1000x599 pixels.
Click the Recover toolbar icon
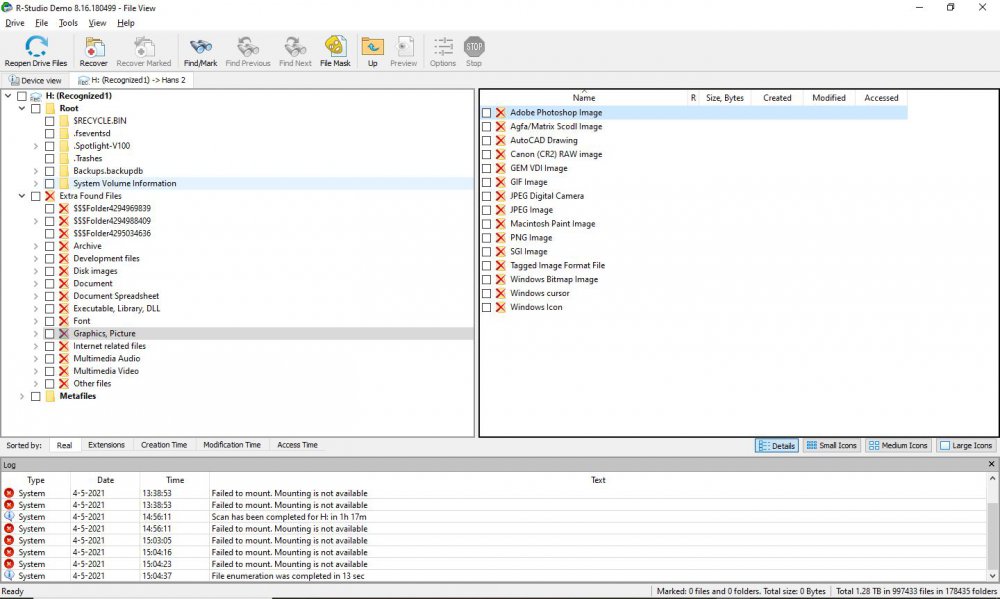pyautogui.click(x=94, y=47)
